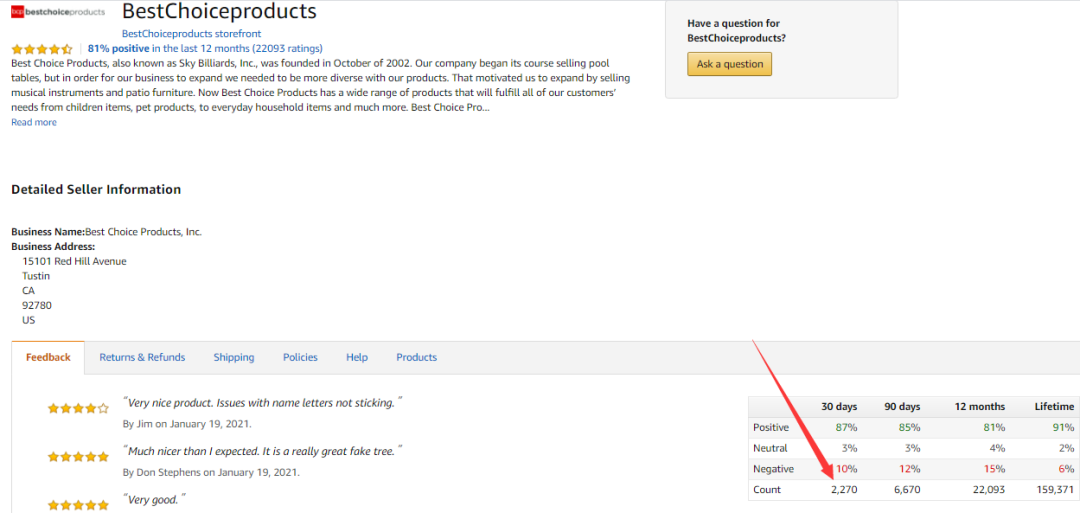Click the "90 days" column header
This screenshot has width=1080, height=513.
[x=902, y=406]
